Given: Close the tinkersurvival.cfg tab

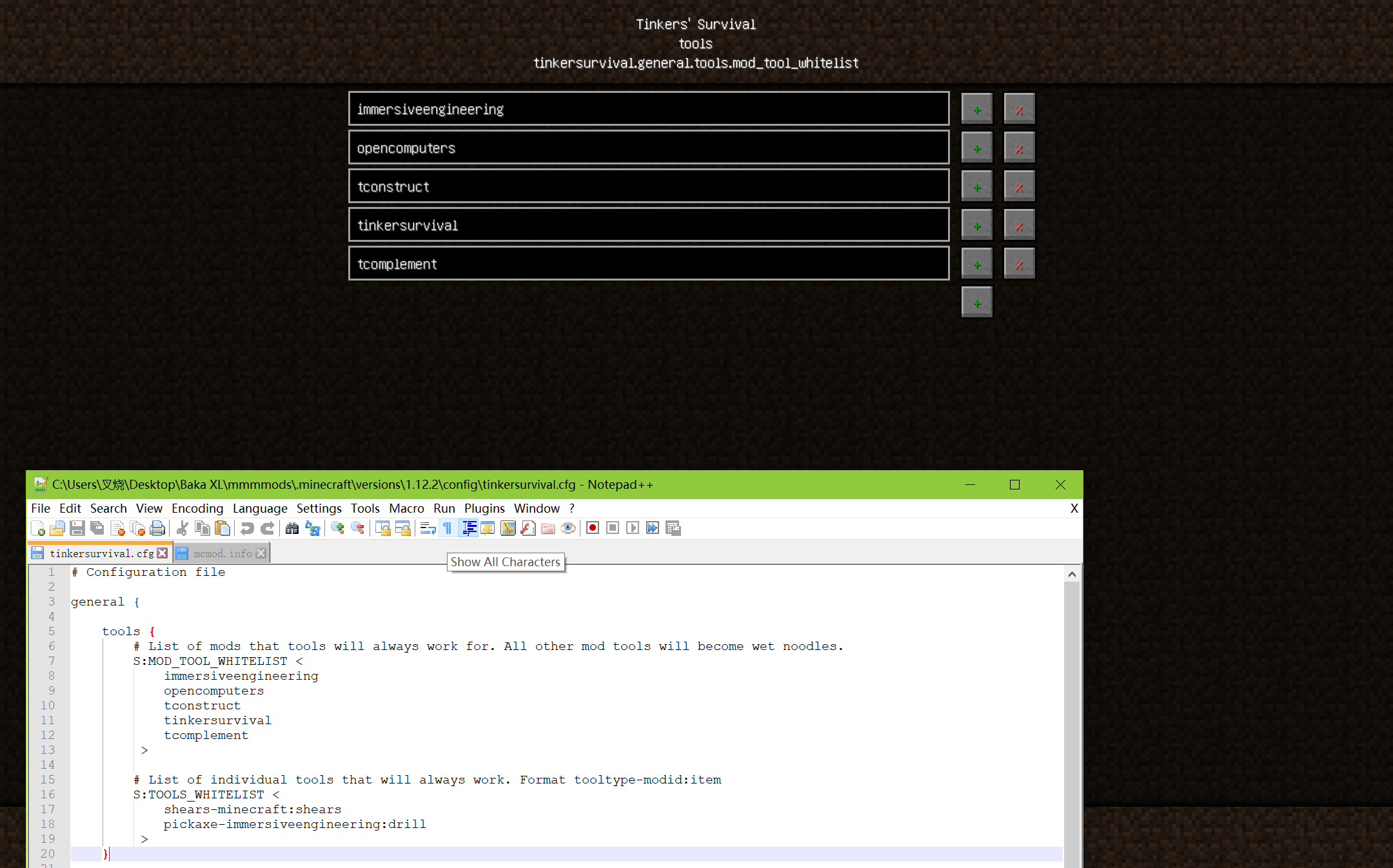Looking at the screenshot, I should point(163,553).
